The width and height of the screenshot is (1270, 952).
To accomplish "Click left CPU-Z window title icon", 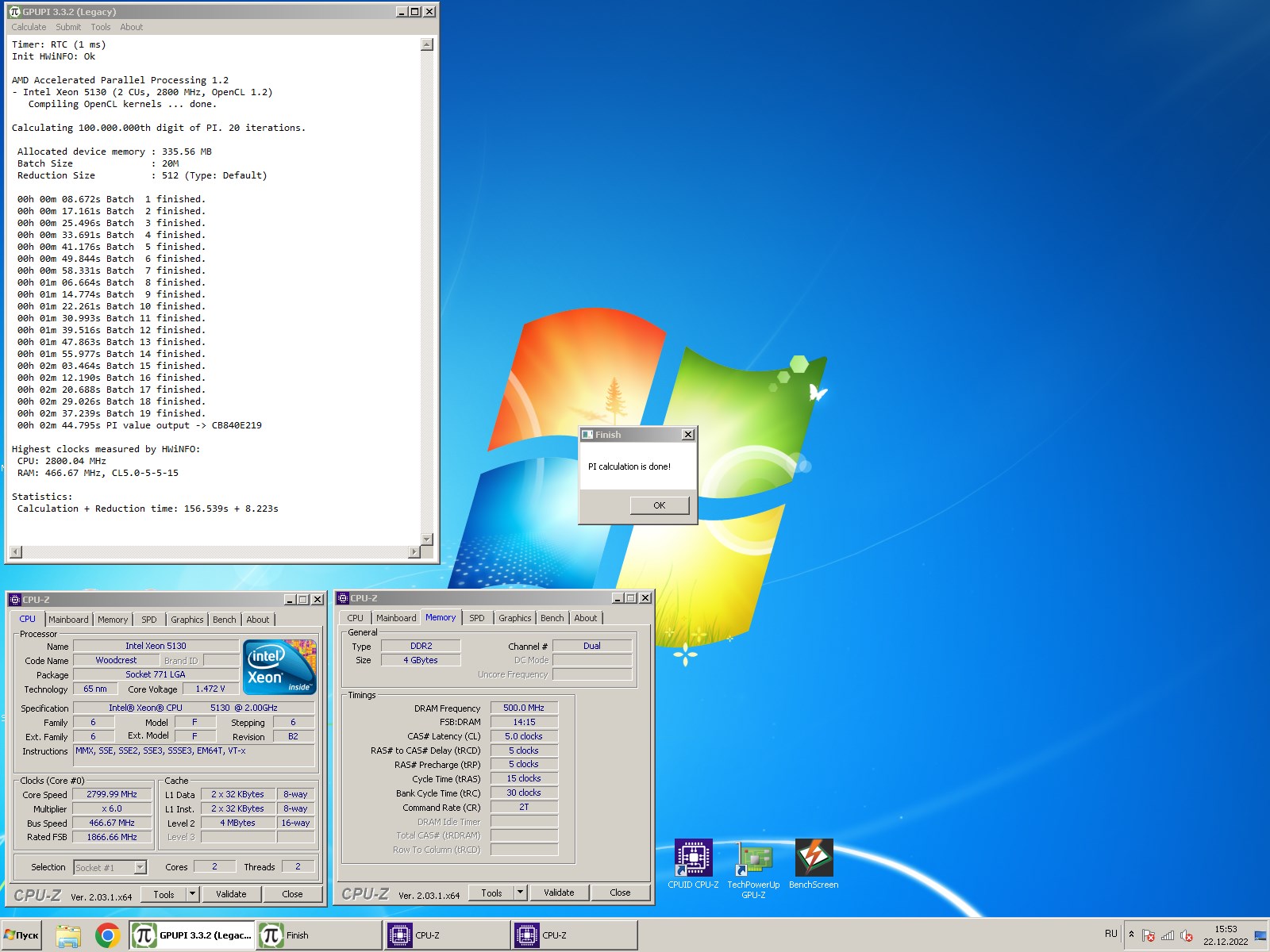I will (14, 600).
